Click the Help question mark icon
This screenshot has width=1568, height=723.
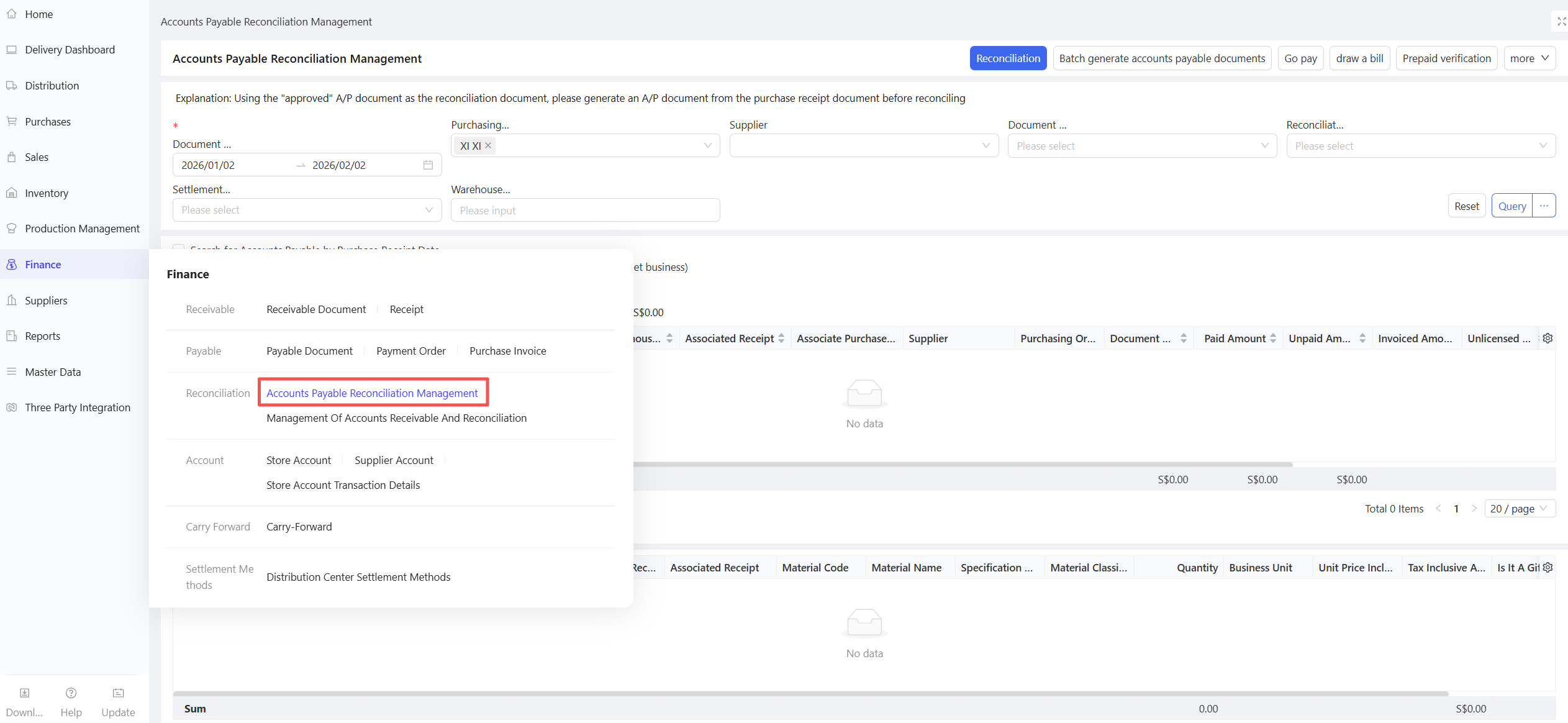click(71, 693)
